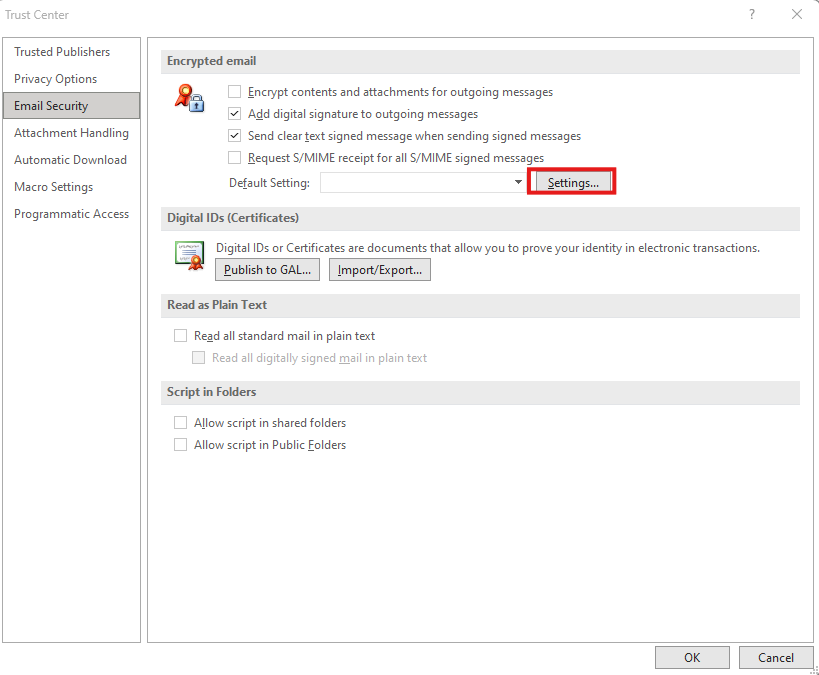Click inside the Default Setting field
This screenshot has width=819, height=675.
tap(415, 182)
